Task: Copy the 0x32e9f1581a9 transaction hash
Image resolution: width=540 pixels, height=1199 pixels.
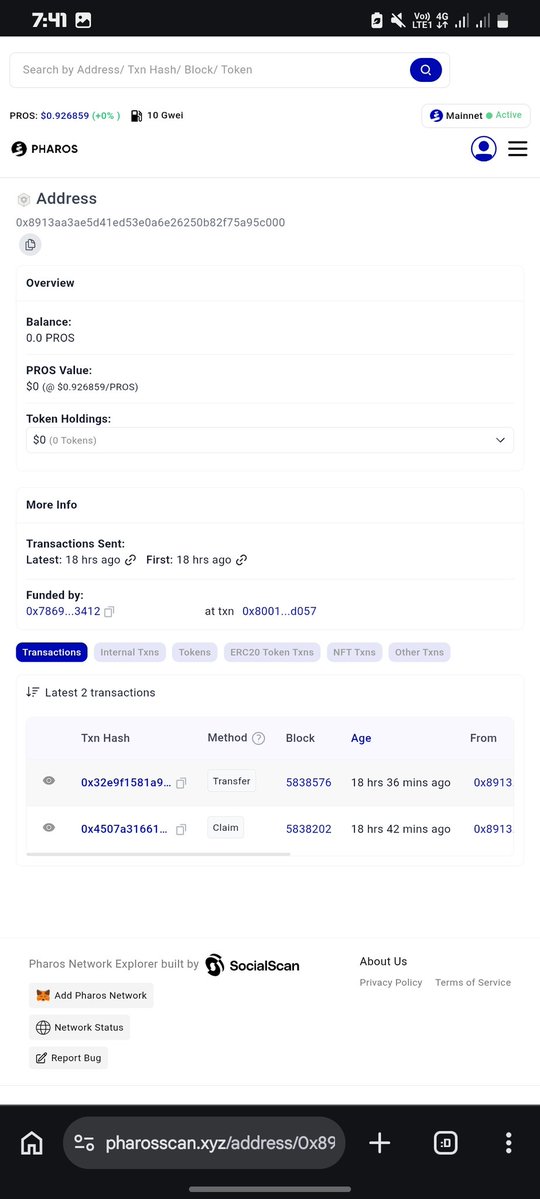Action: [181, 783]
